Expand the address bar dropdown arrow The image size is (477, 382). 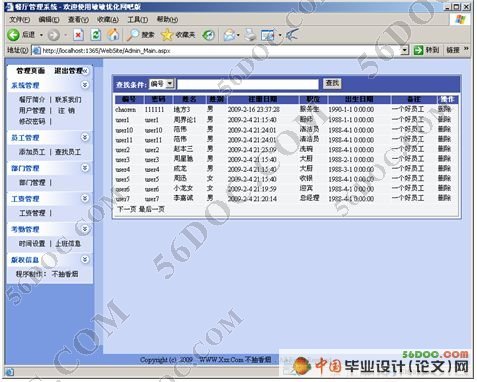[405, 51]
